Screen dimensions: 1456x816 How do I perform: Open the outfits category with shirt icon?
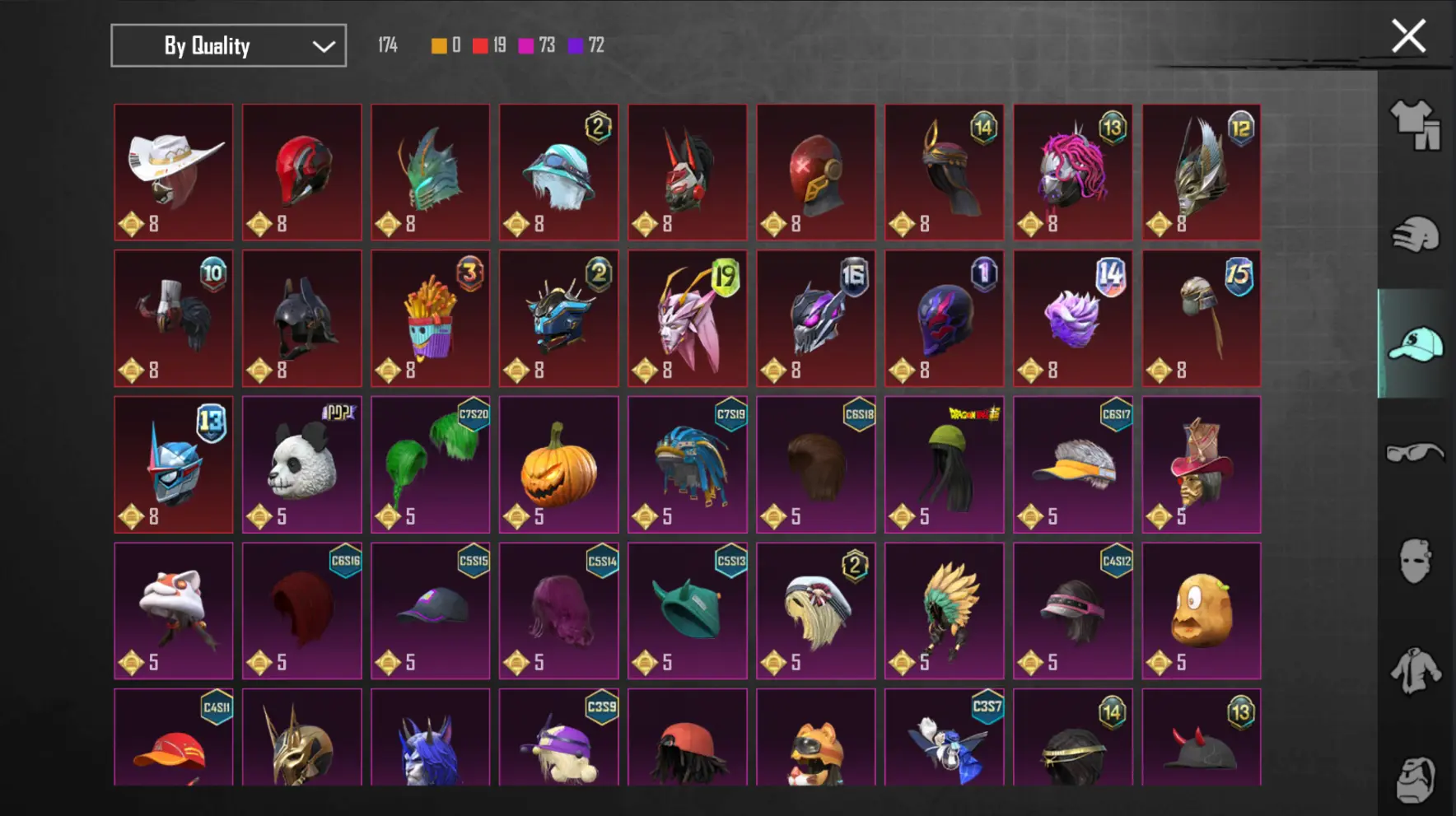click(1416, 125)
